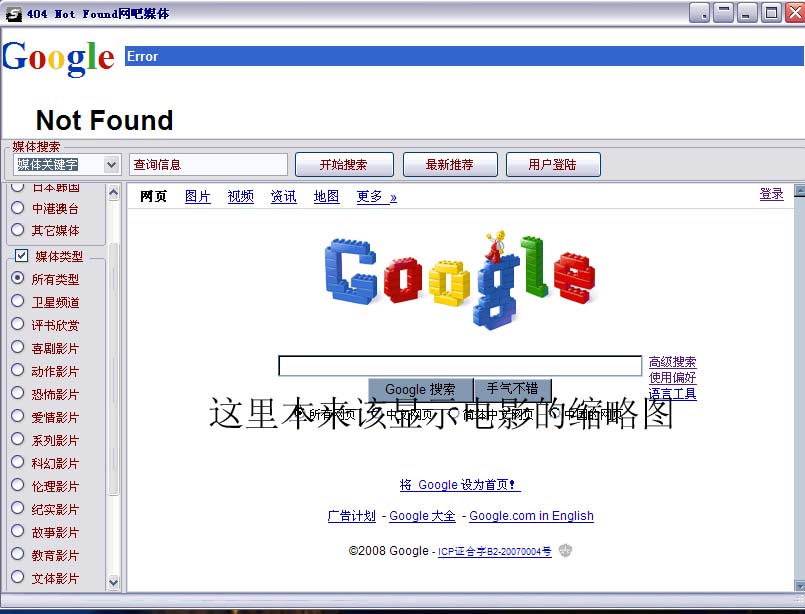Open the 媒体关键字 dropdown
Viewport: 805px width, 614px height.
(111, 165)
